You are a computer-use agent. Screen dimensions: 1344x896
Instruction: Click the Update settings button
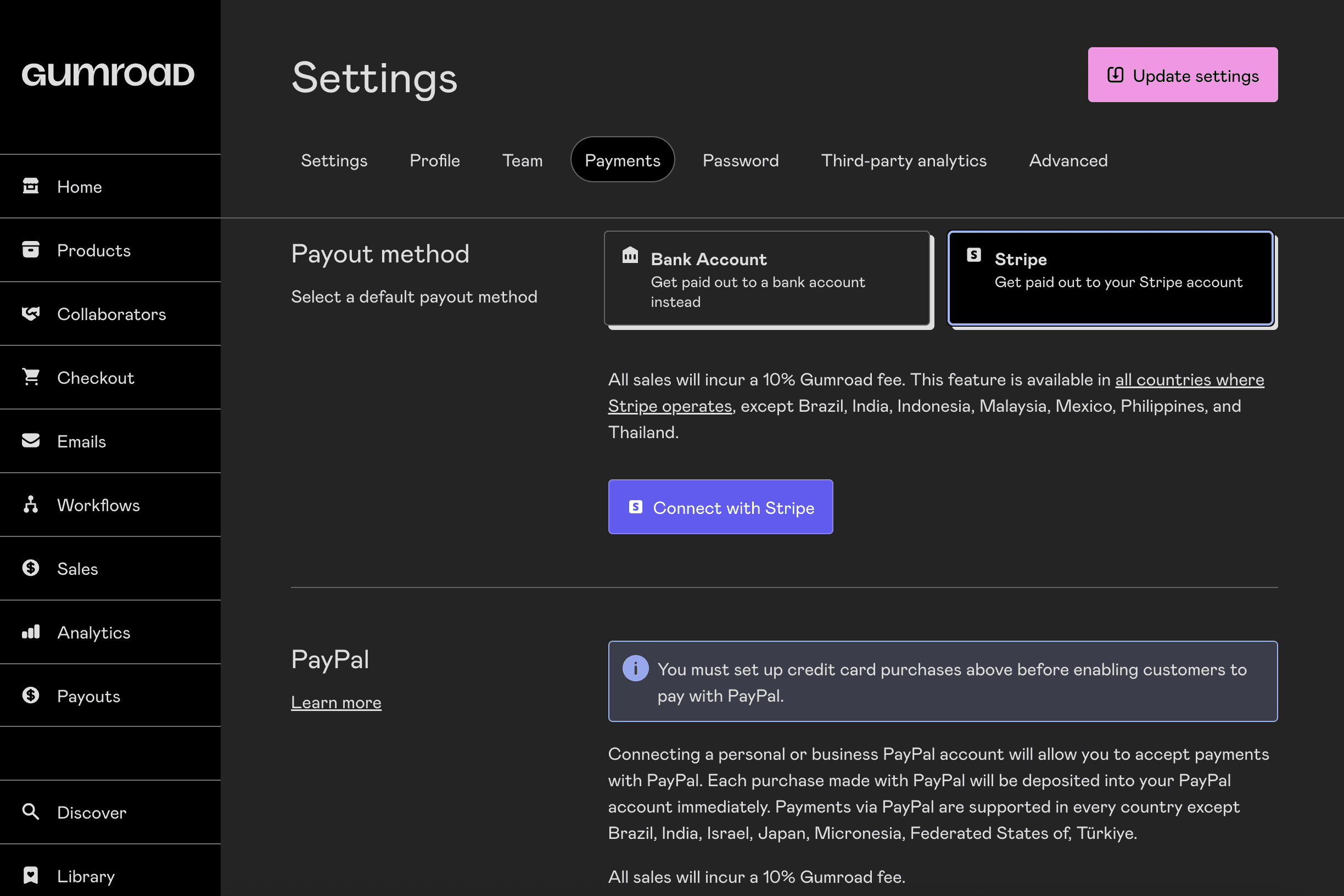click(1182, 75)
